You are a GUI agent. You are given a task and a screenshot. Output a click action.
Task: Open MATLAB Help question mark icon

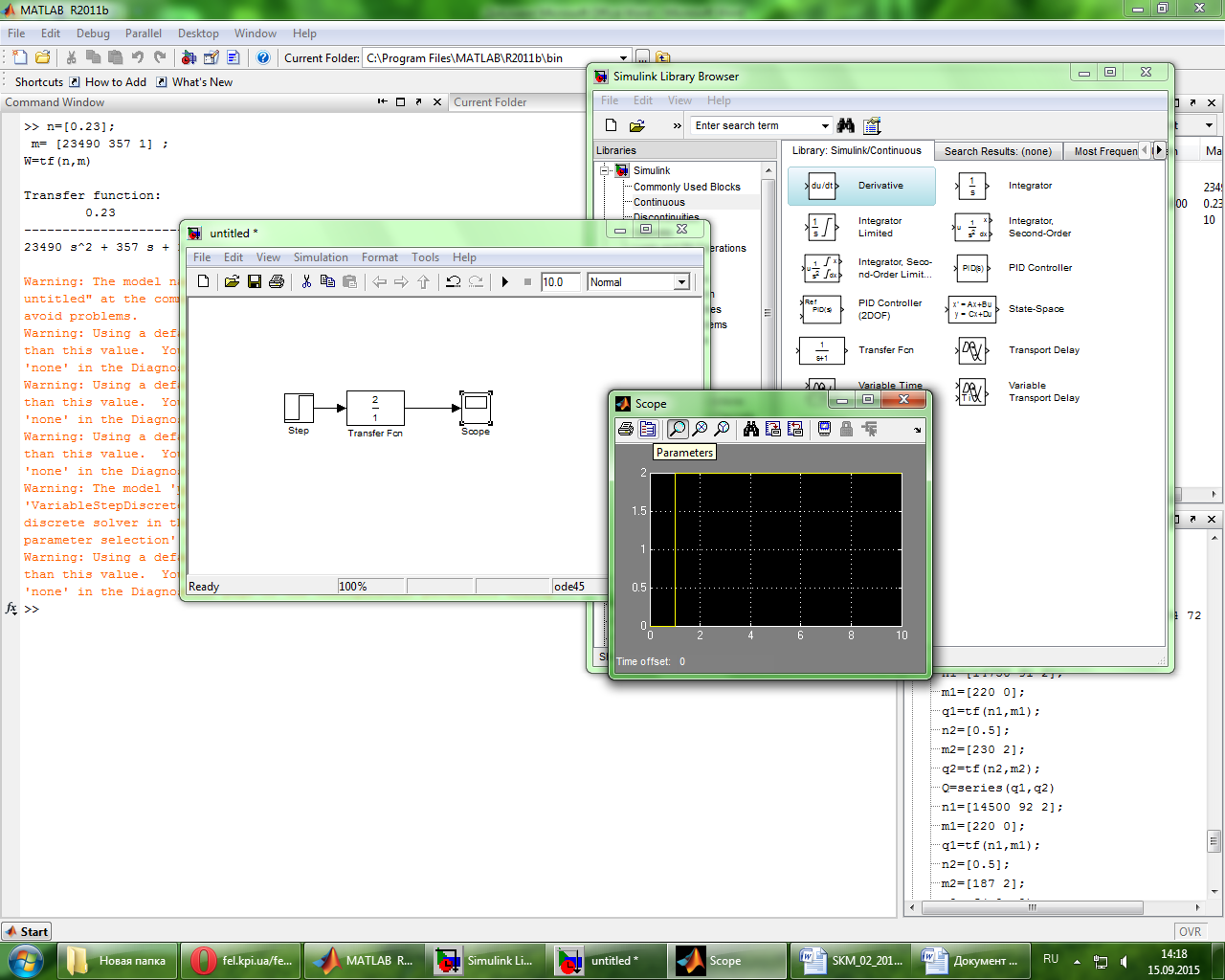pos(263,57)
